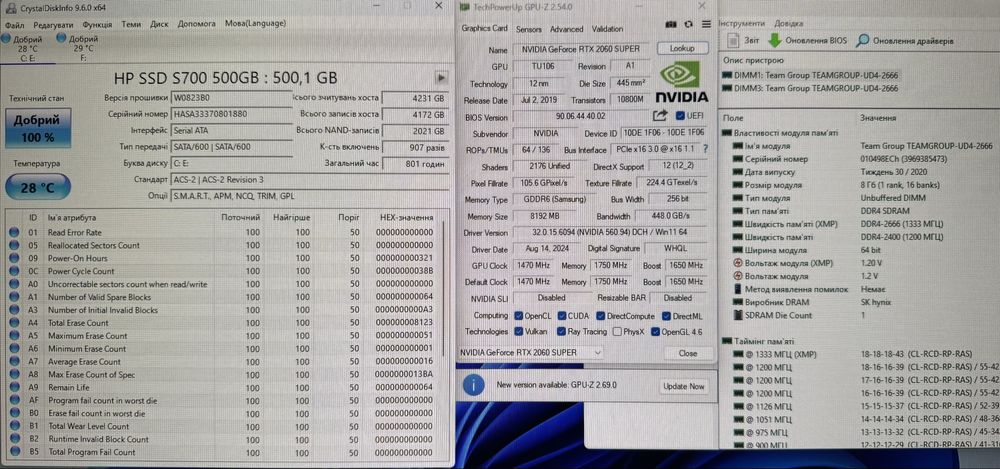Image resolution: width=1000 pixels, height=469 pixels.
Task: Switch to the Validation tab in GPU-Z
Action: [x=607, y=29]
